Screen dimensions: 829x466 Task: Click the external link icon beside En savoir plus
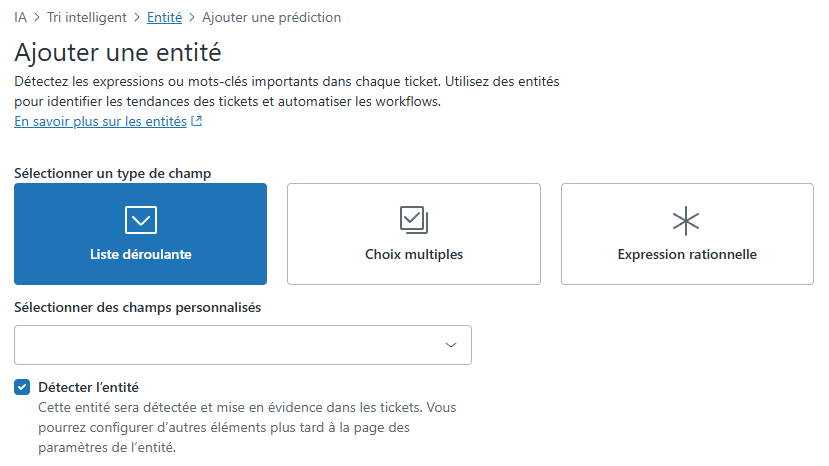click(x=197, y=121)
